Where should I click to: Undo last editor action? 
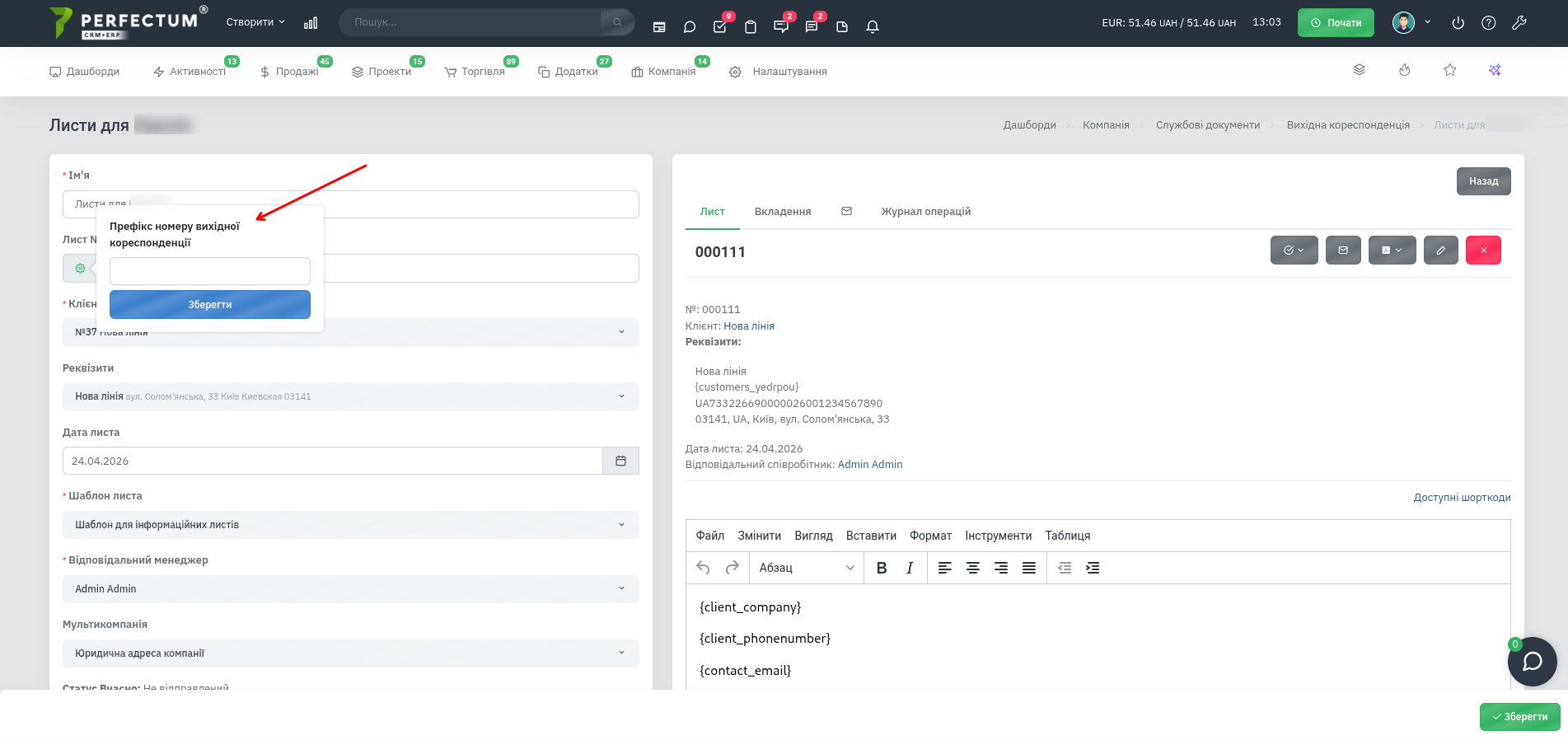pos(703,568)
